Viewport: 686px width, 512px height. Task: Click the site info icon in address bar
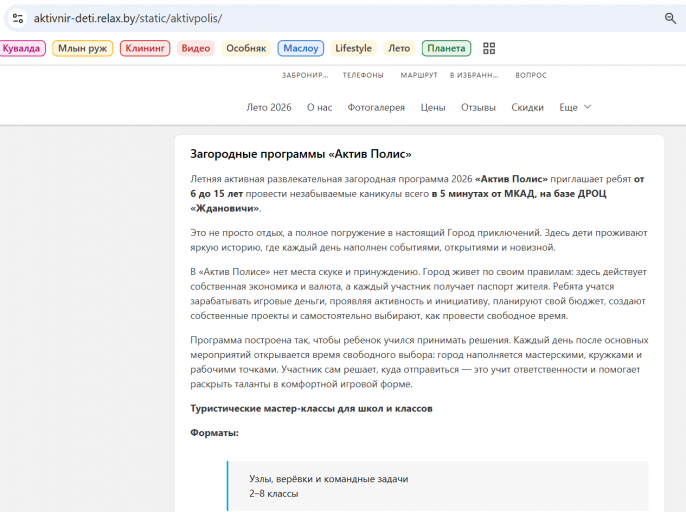point(18,18)
